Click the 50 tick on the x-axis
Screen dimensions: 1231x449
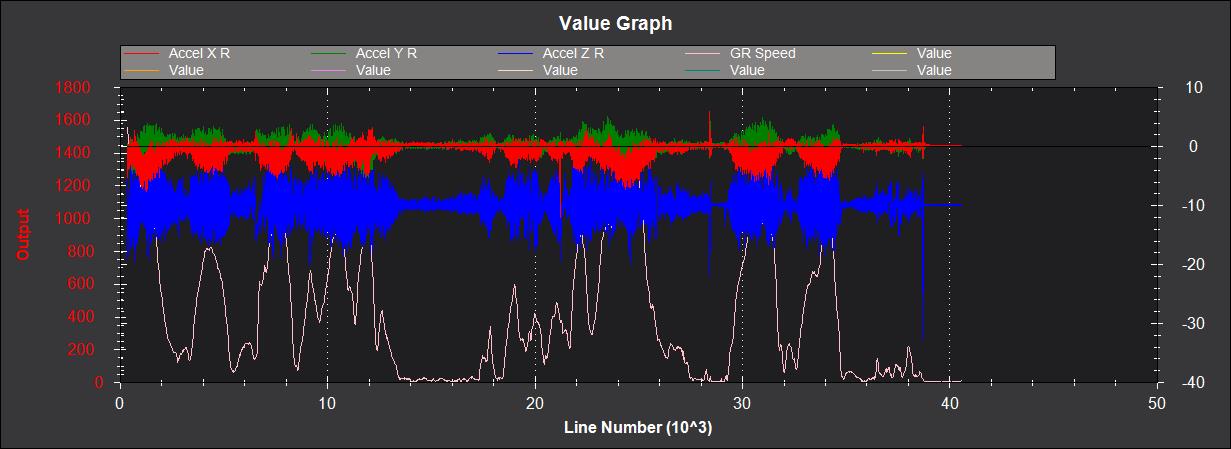(x=1157, y=403)
